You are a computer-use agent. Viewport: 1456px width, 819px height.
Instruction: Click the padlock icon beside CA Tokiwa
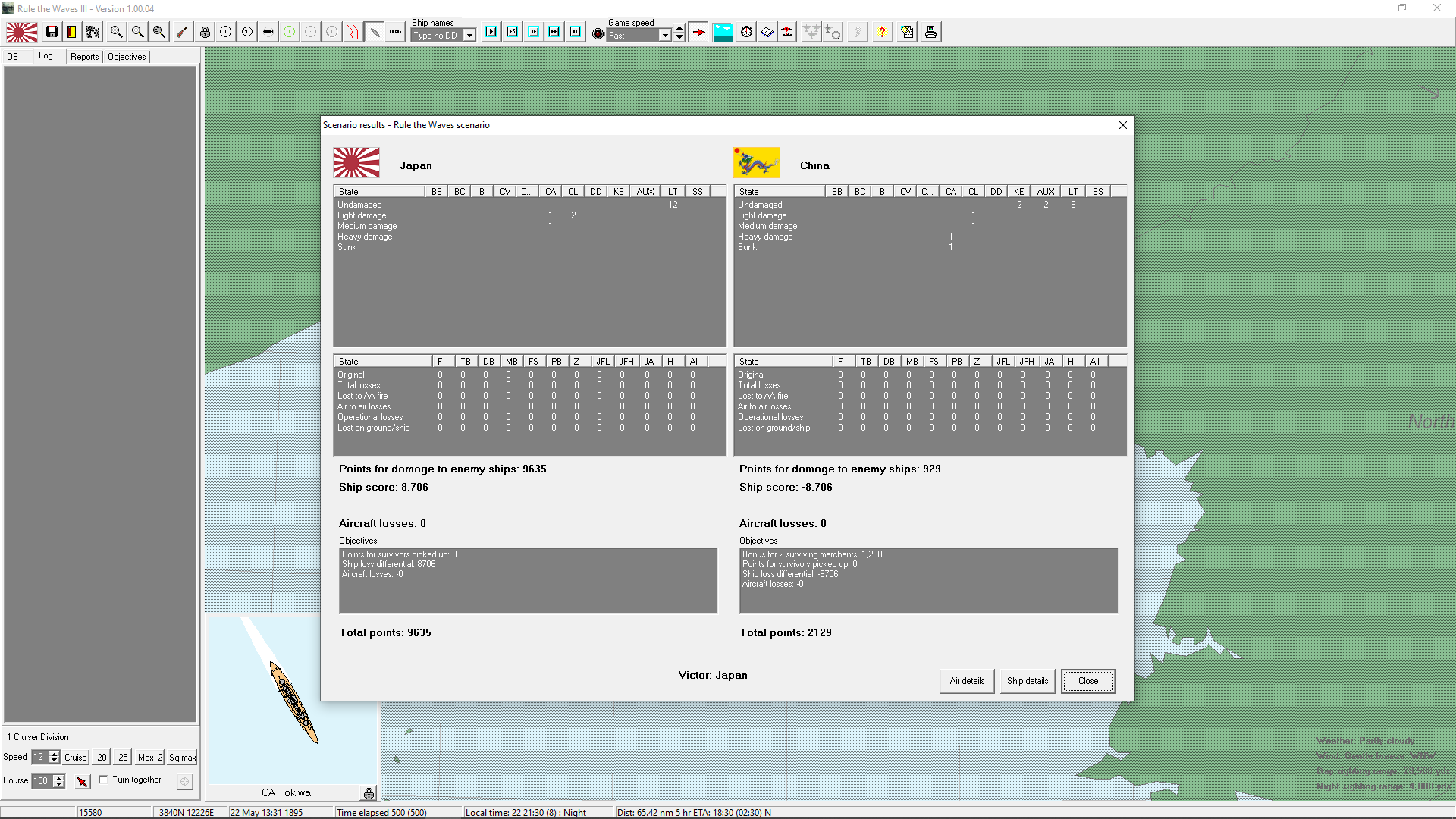(x=369, y=793)
